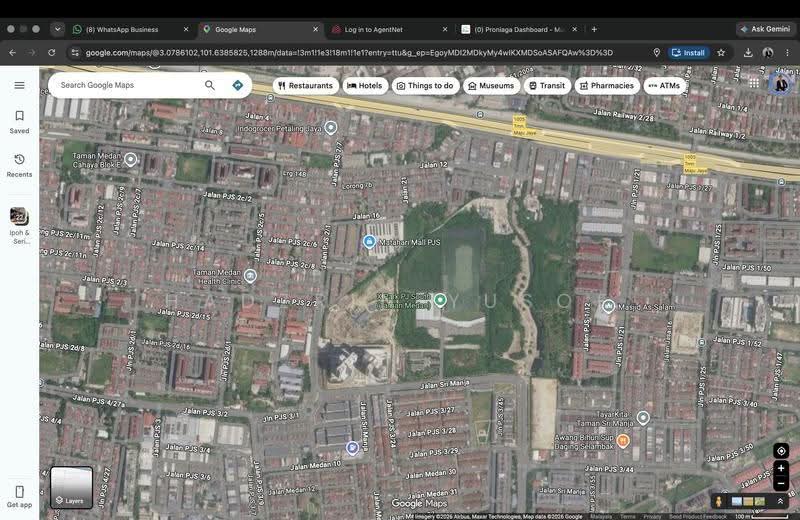Screen dimensions: 800x520
Task: Filter by Restaurants chip
Action: (x=306, y=86)
